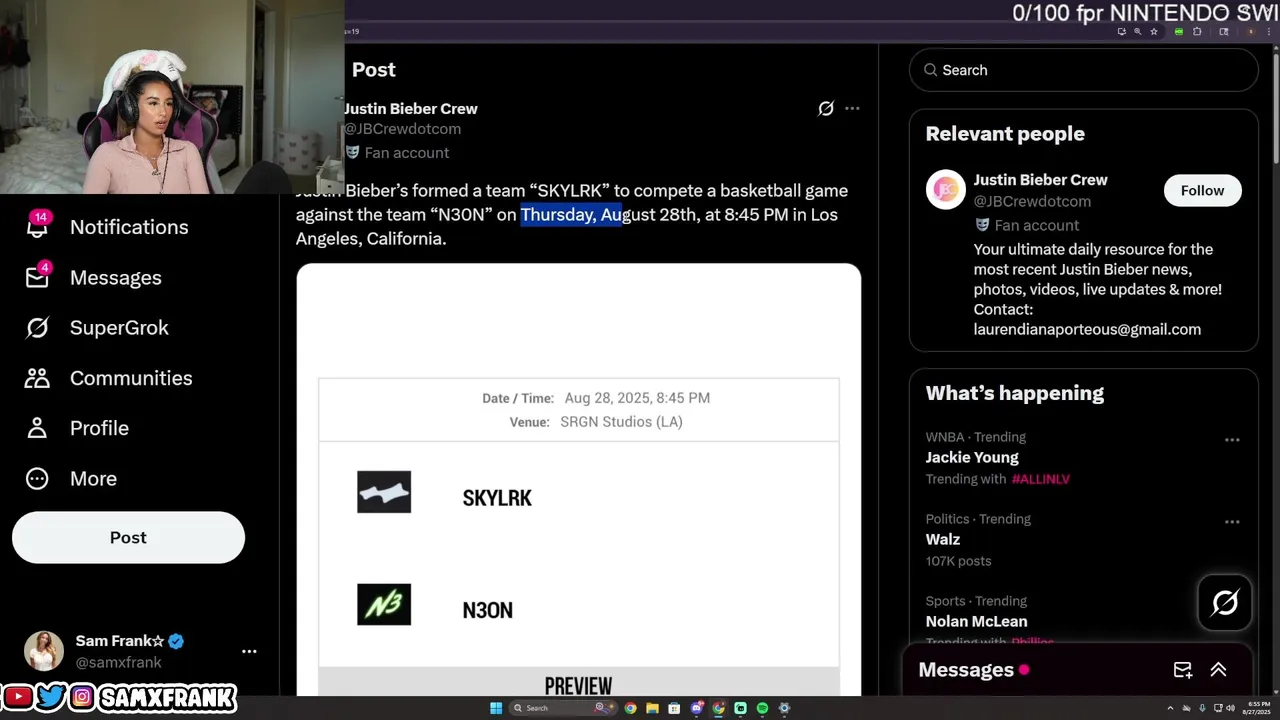Open the Nolan McLean trending topic

976,621
